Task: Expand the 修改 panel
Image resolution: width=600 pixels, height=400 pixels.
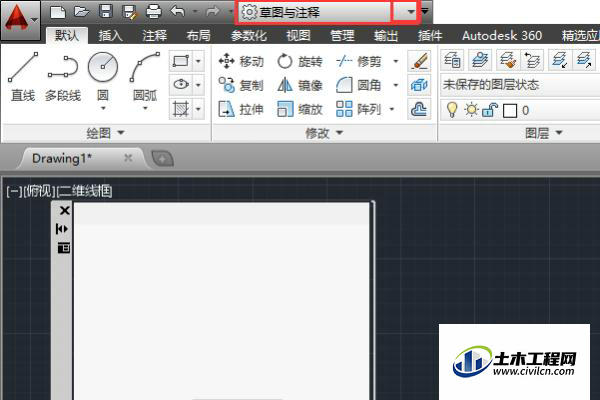Action: point(324,133)
